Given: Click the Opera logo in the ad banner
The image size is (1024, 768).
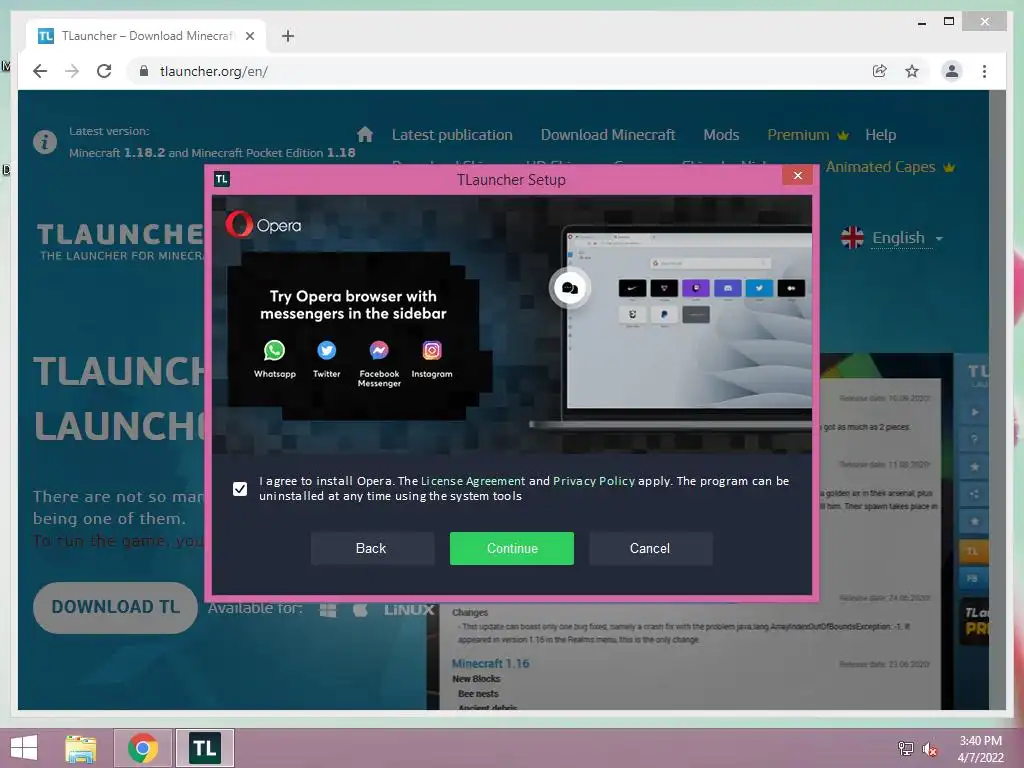Looking at the screenshot, I should [263, 225].
